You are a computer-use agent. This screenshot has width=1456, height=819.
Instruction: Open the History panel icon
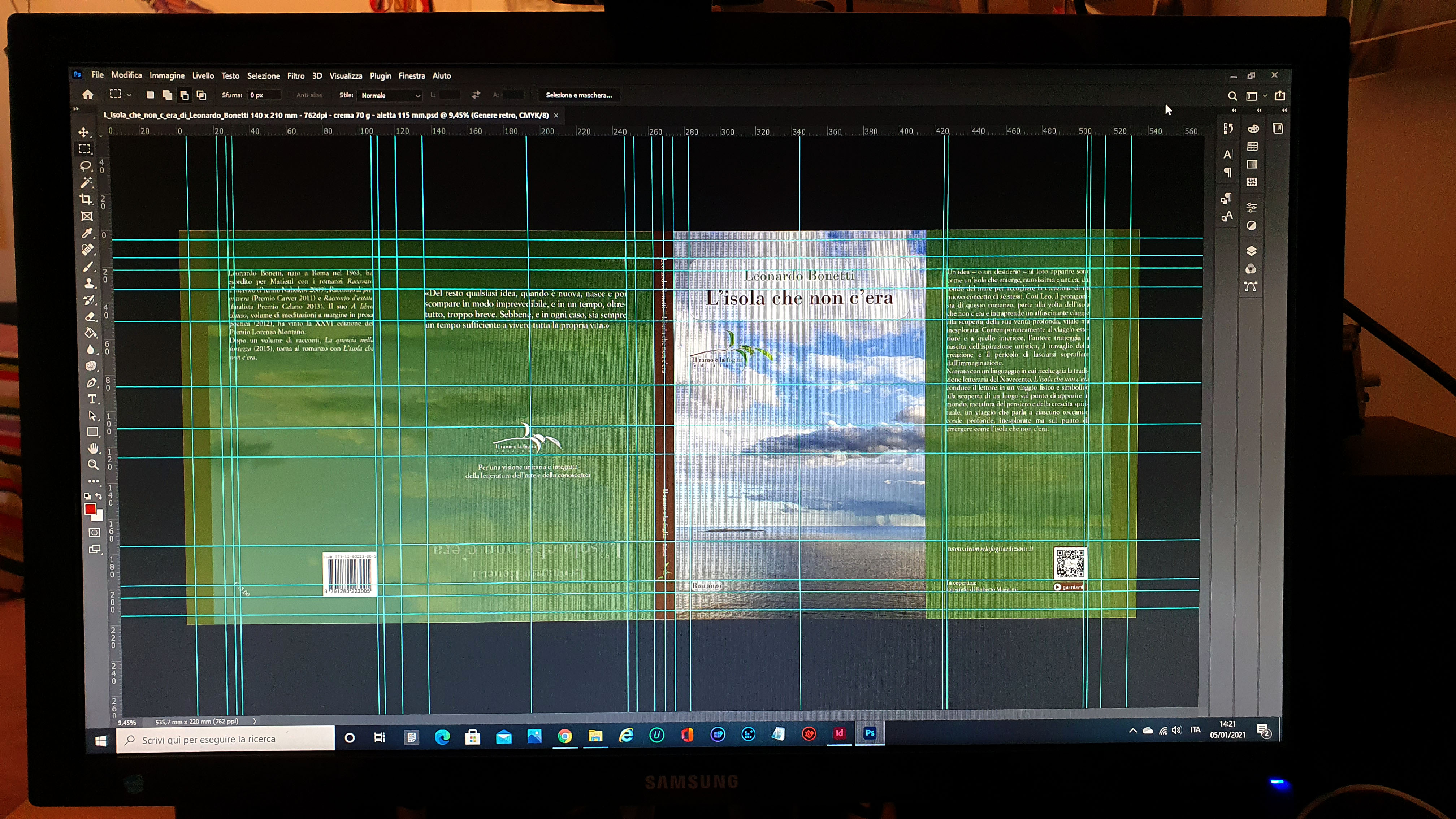(1228, 129)
